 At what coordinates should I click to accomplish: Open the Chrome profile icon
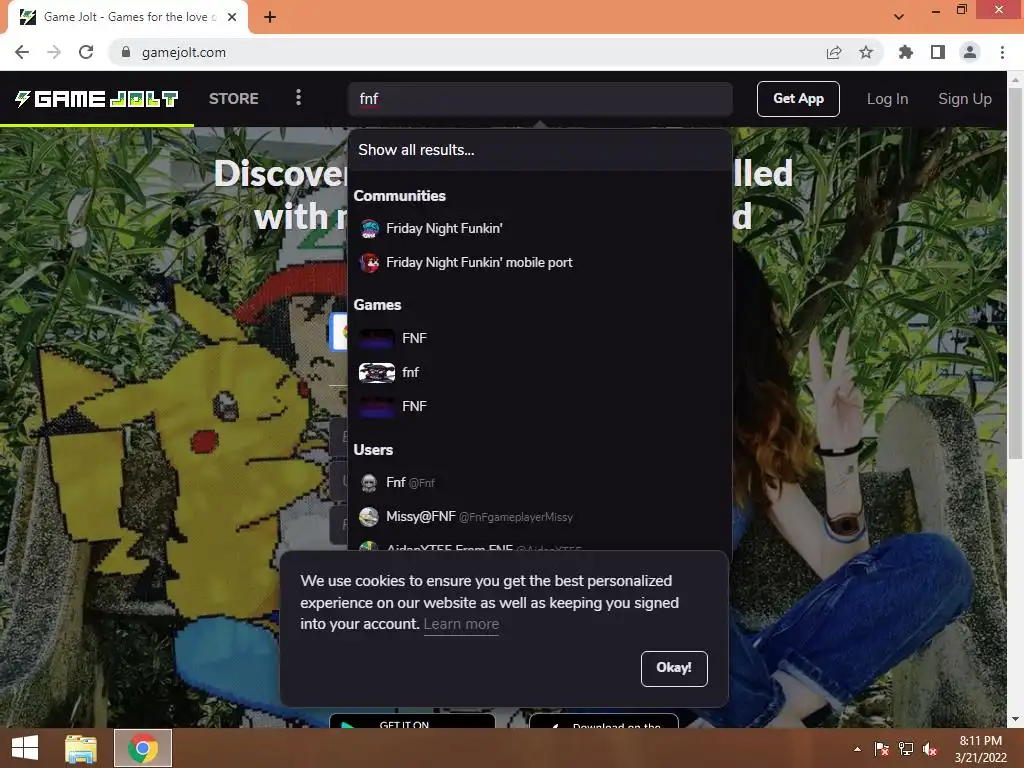[x=970, y=52]
